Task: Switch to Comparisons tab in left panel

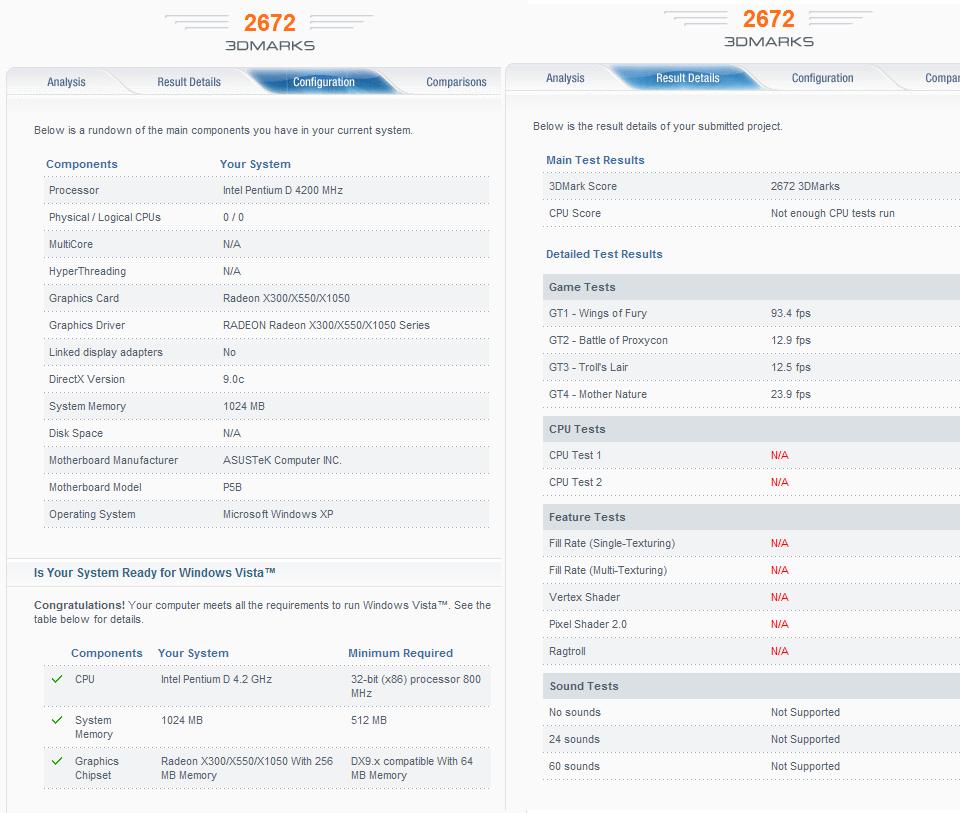Action: click(x=456, y=82)
